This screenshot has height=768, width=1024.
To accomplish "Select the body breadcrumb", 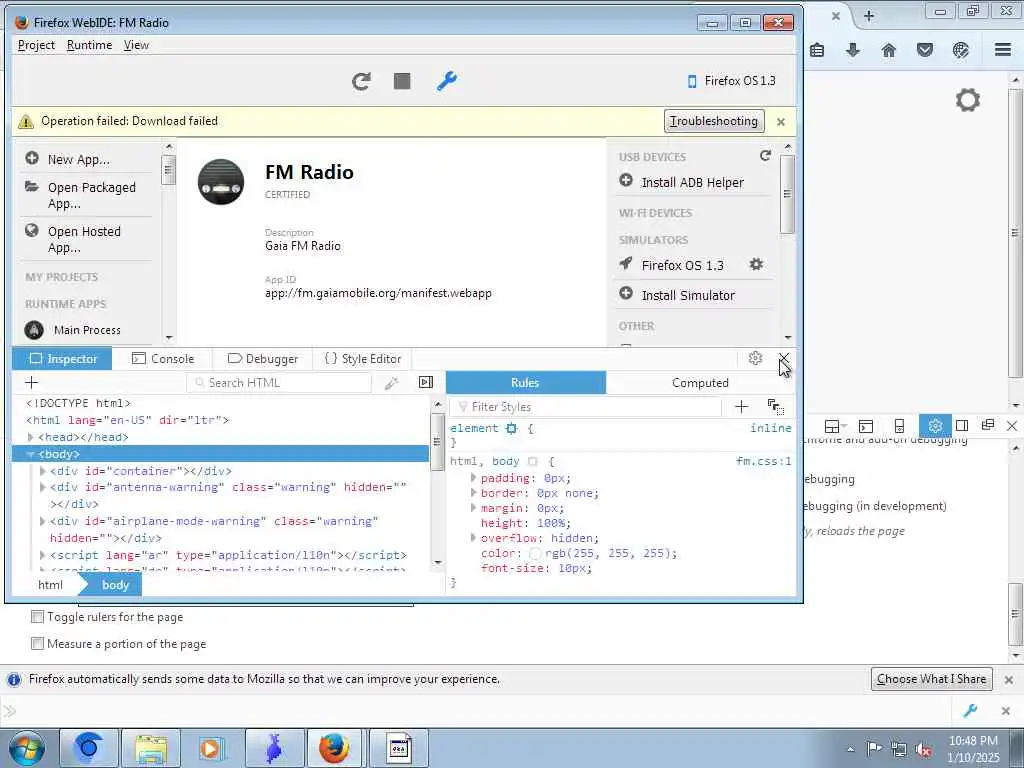I will 115,585.
